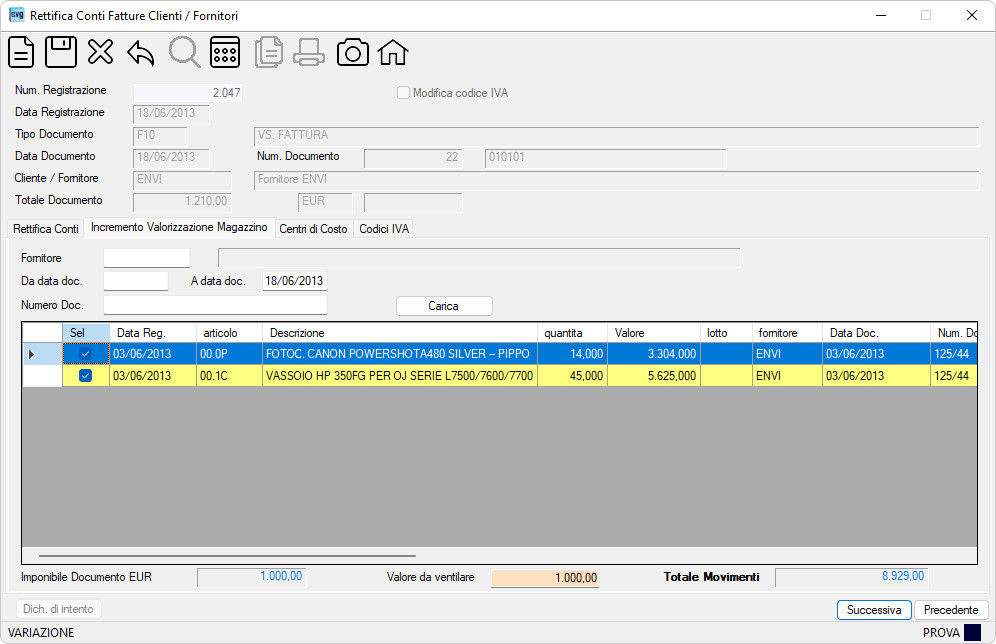Enable the Modifica codice IVA checkbox
Image resolution: width=996 pixels, height=644 pixels.
pos(403,93)
